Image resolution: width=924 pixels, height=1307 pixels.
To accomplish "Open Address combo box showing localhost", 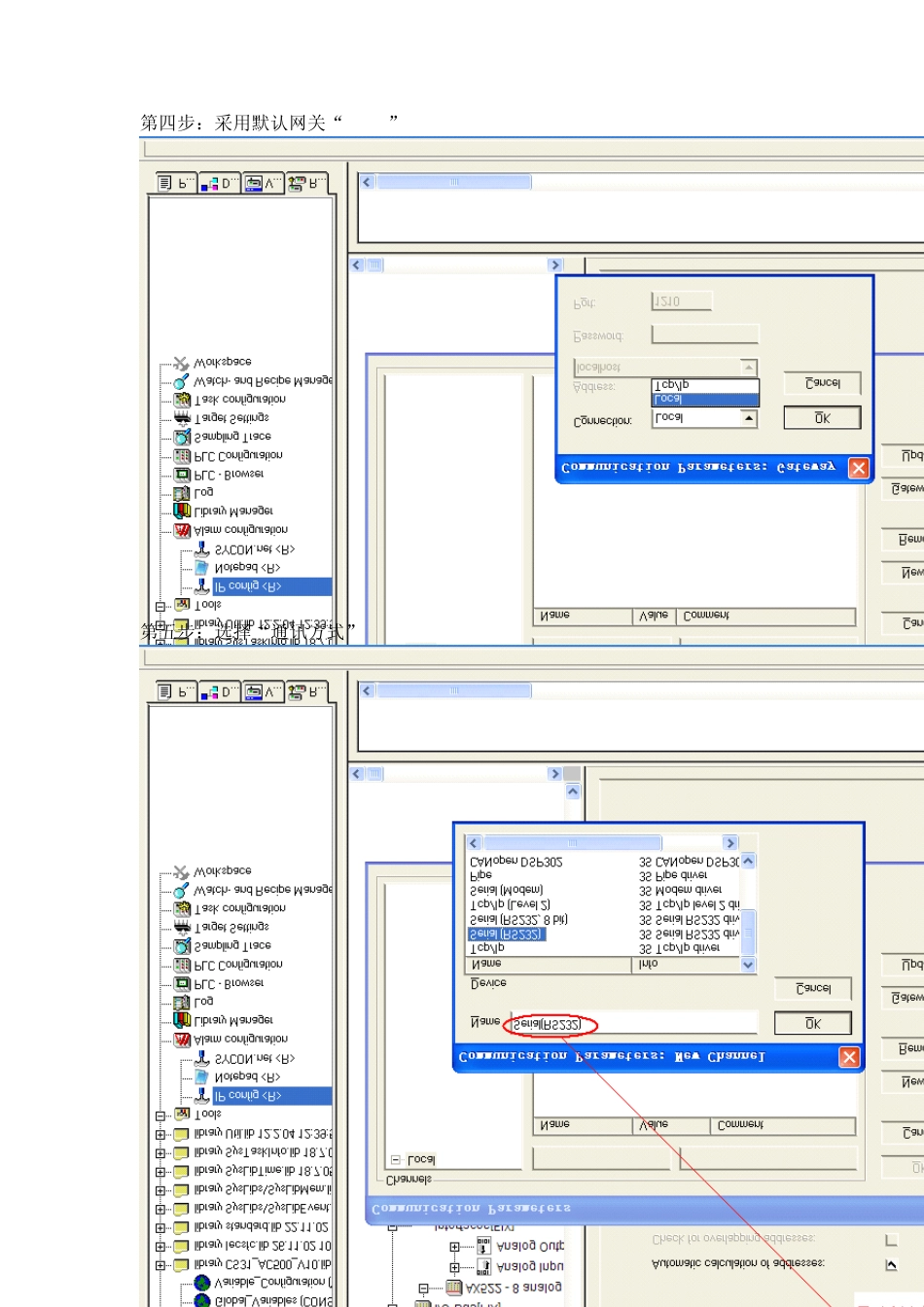I will click(665, 368).
